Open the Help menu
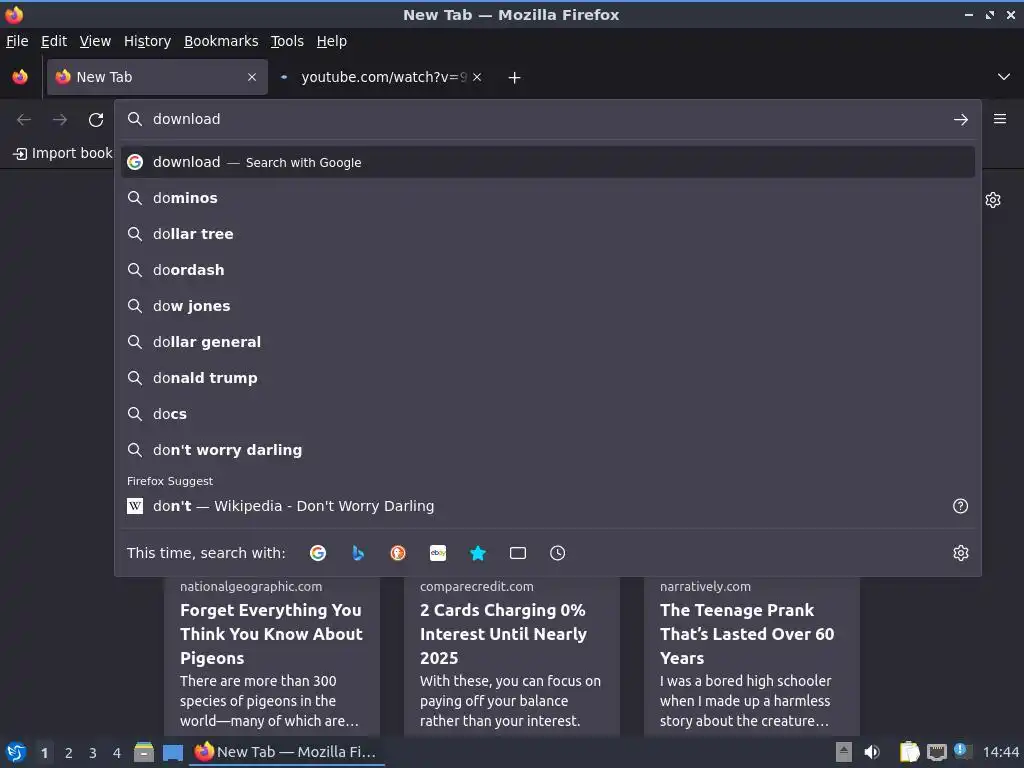Image resolution: width=1024 pixels, height=768 pixels. pos(332,41)
